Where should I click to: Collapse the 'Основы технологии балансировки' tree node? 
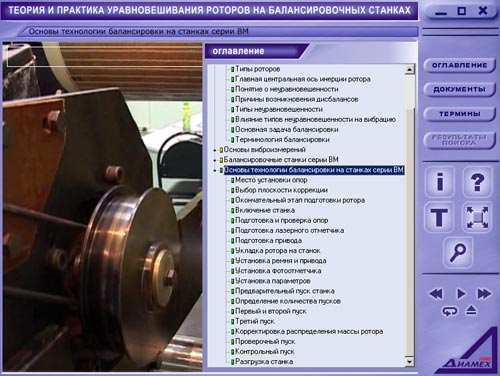point(215,170)
